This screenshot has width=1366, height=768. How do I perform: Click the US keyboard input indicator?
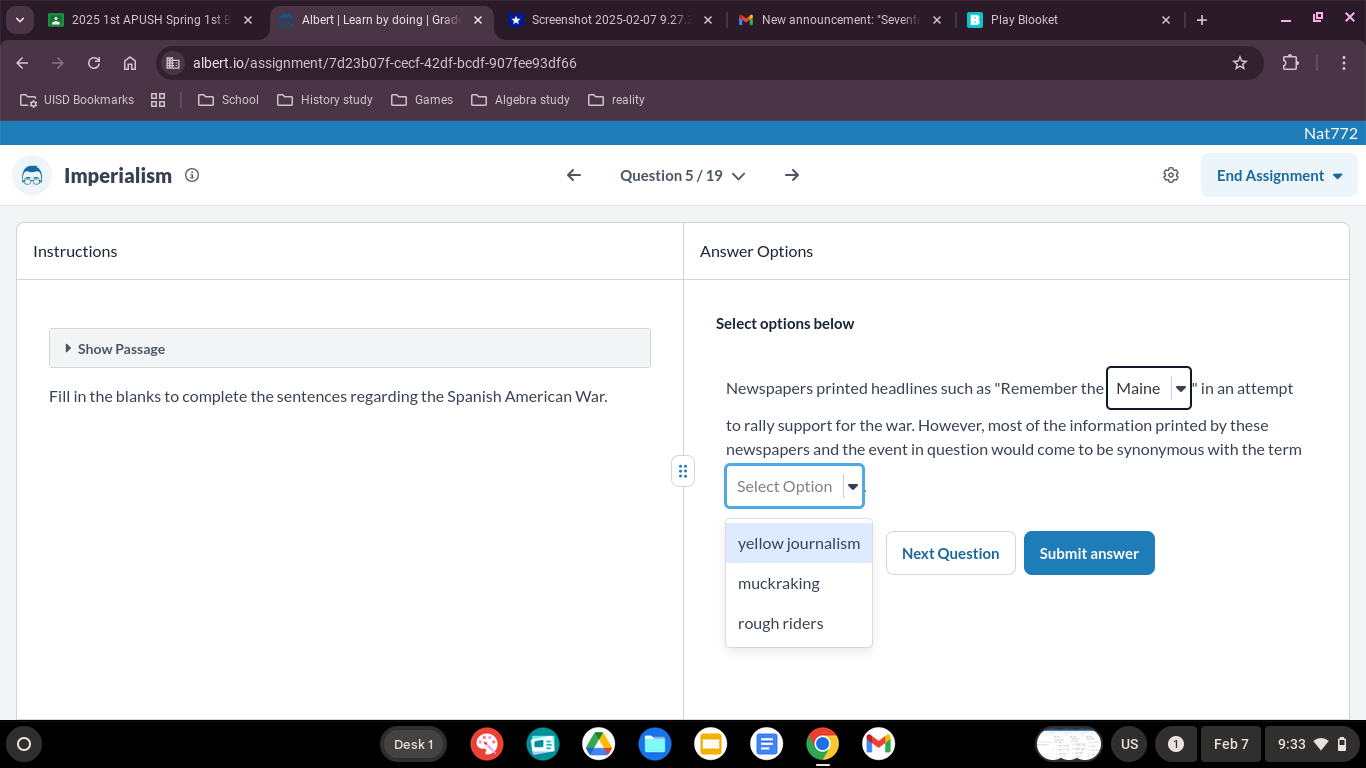tap(1129, 744)
